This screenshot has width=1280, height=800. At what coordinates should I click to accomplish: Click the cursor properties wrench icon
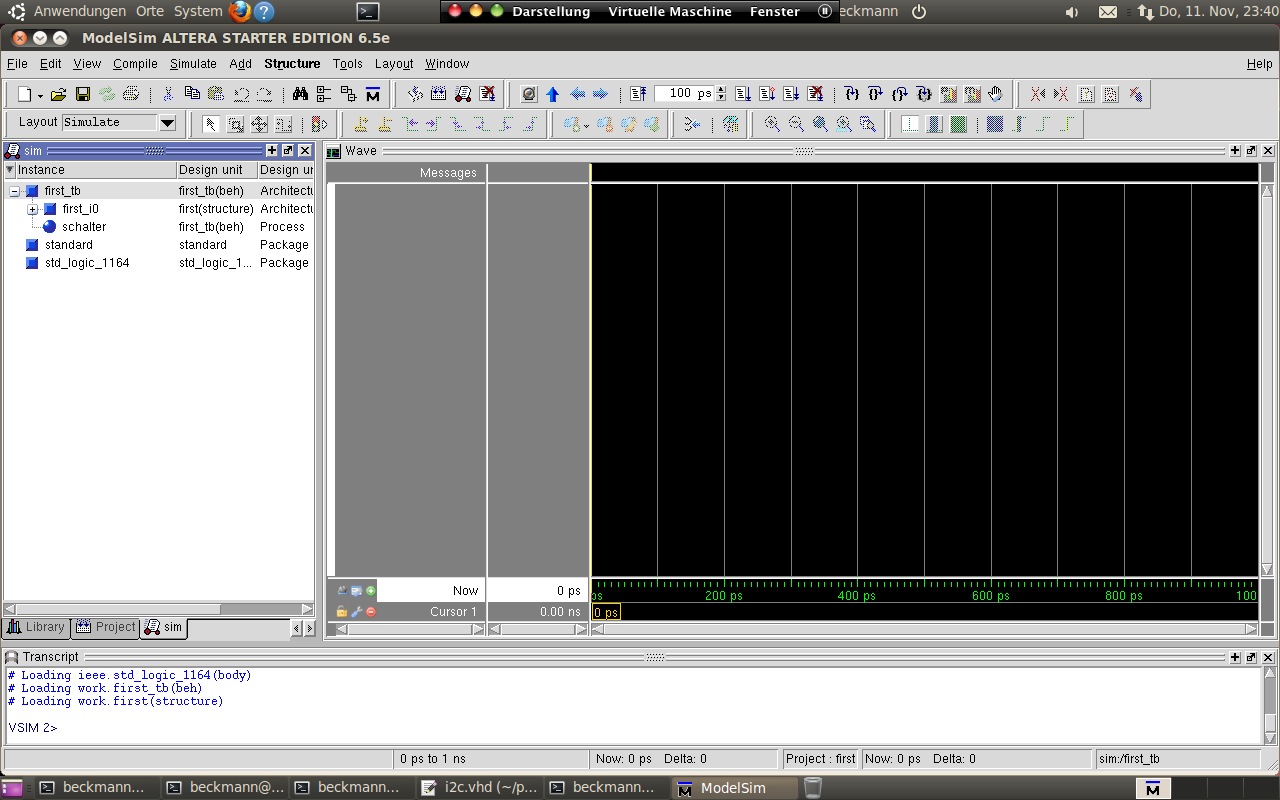pyautogui.click(x=356, y=612)
